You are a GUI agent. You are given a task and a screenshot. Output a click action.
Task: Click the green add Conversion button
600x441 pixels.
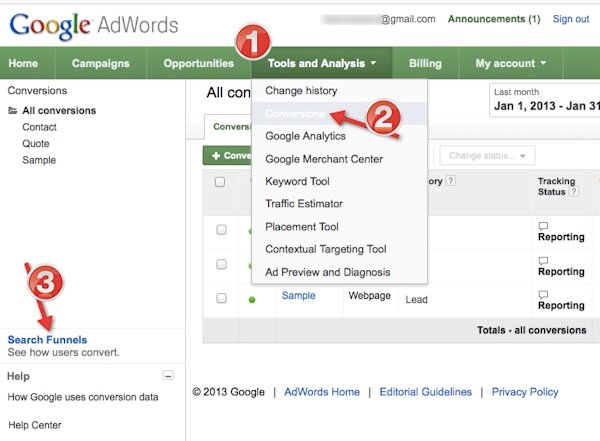click(227, 155)
